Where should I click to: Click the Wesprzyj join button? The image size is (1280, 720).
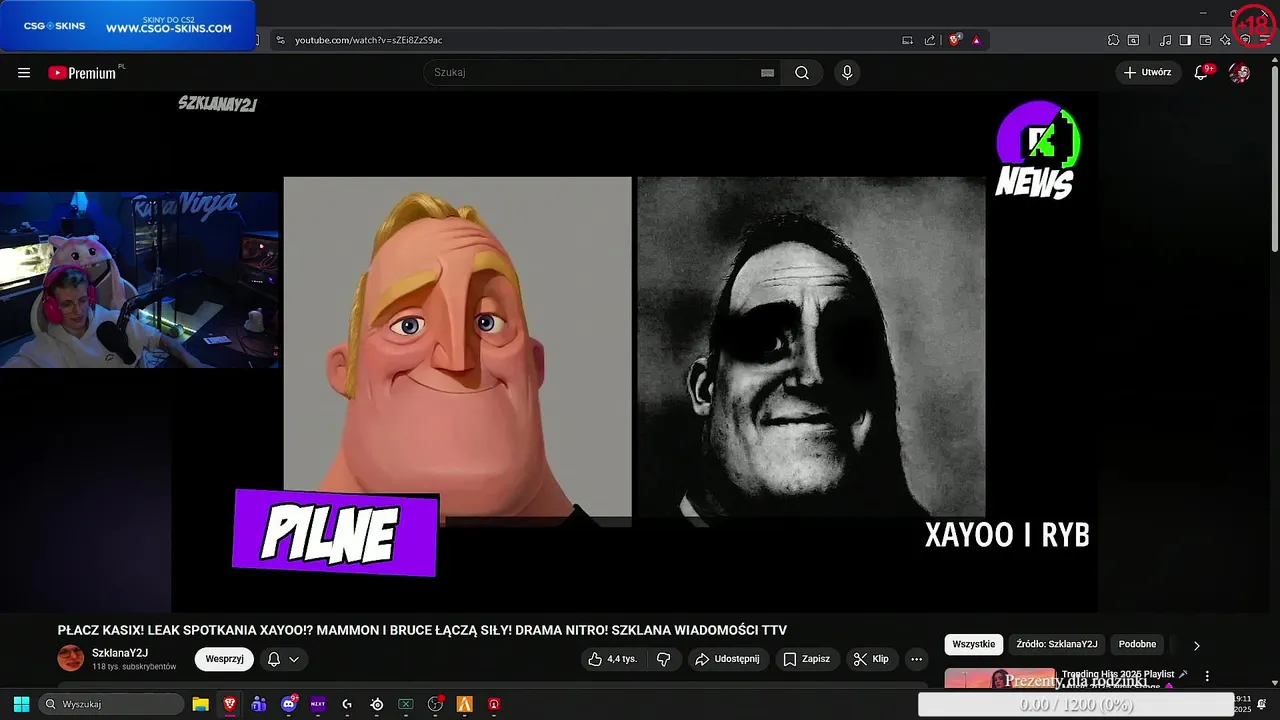pos(225,659)
